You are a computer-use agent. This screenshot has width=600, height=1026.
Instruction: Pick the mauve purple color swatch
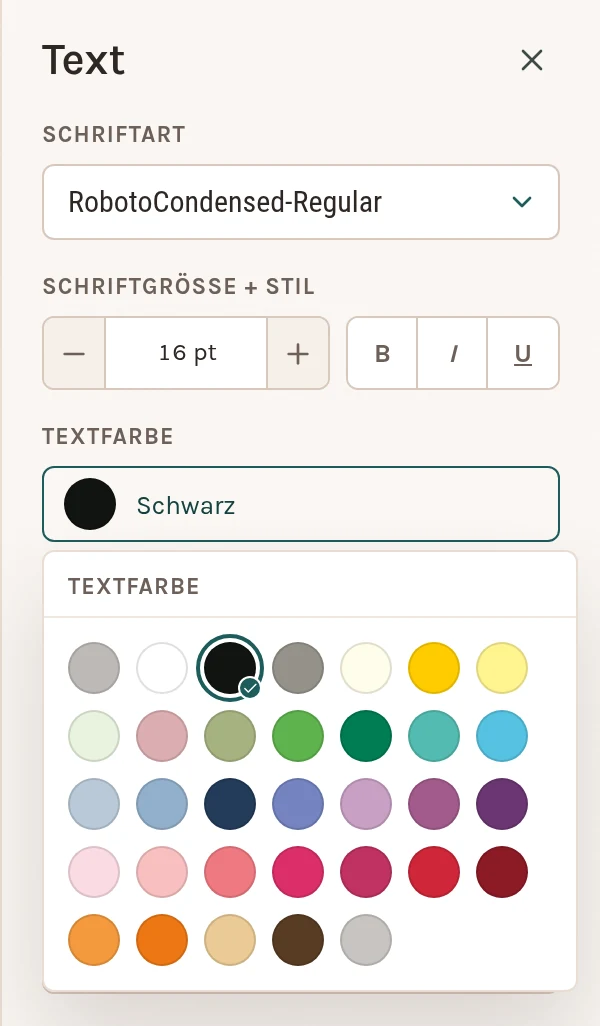click(x=434, y=804)
